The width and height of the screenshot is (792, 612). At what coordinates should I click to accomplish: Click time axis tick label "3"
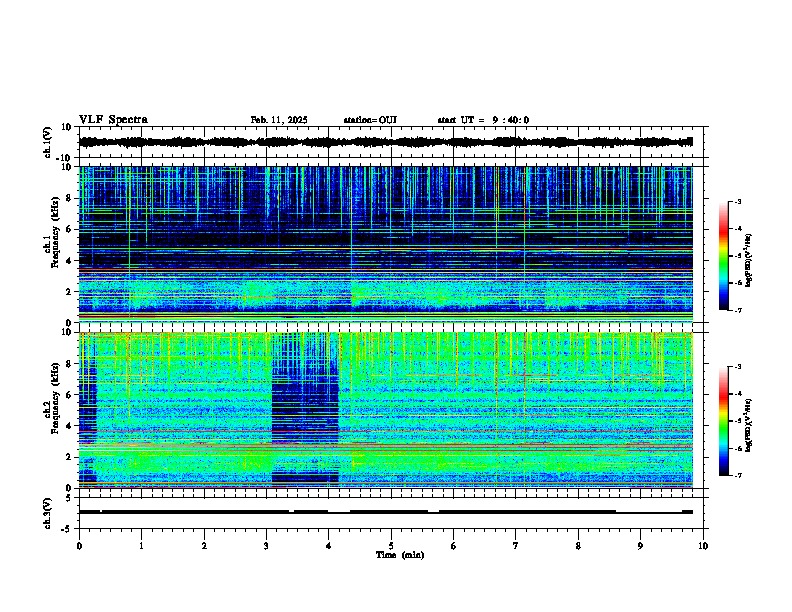click(266, 546)
